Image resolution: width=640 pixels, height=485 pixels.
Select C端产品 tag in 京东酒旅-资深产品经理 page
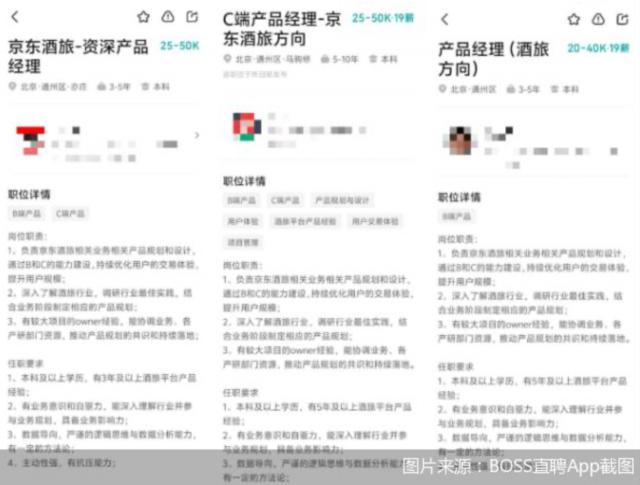click(70, 214)
